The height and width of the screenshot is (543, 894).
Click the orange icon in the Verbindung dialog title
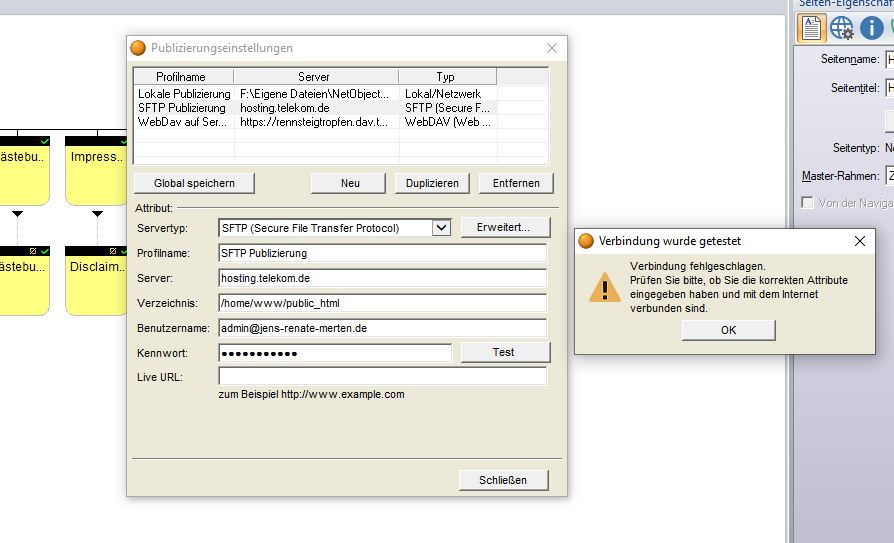(x=586, y=241)
